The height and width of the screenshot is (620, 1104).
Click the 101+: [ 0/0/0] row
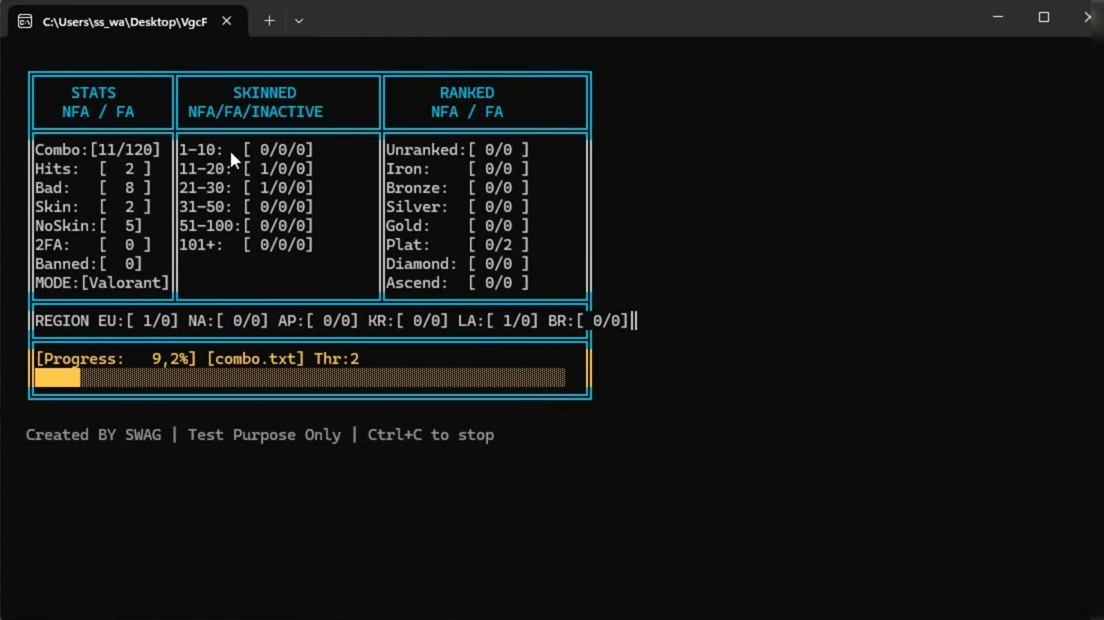coord(246,245)
